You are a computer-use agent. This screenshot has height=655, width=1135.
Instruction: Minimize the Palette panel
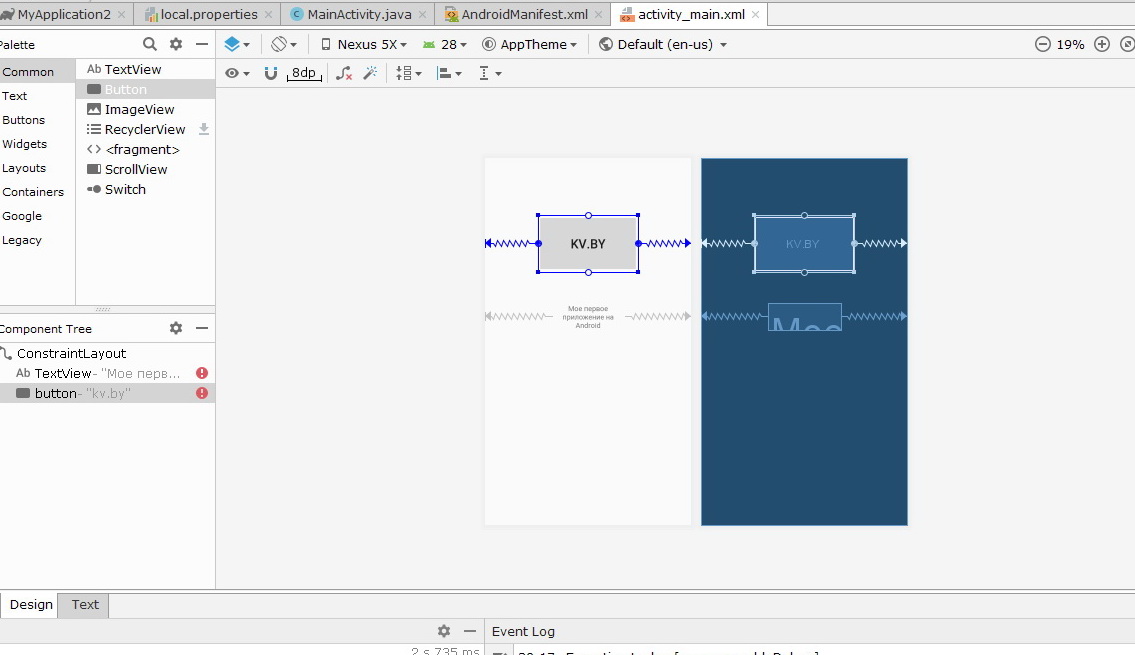[x=202, y=44]
